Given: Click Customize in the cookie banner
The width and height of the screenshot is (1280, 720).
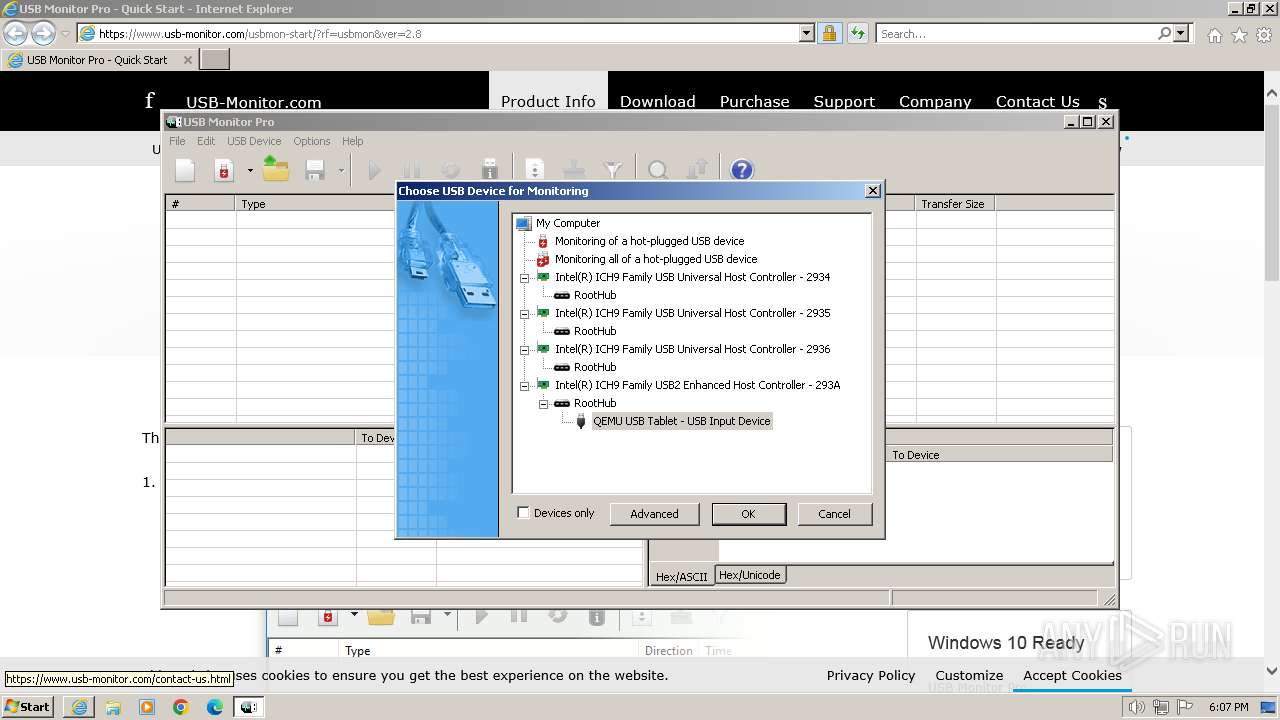Looking at the screenshot, I should pos(969,675).
